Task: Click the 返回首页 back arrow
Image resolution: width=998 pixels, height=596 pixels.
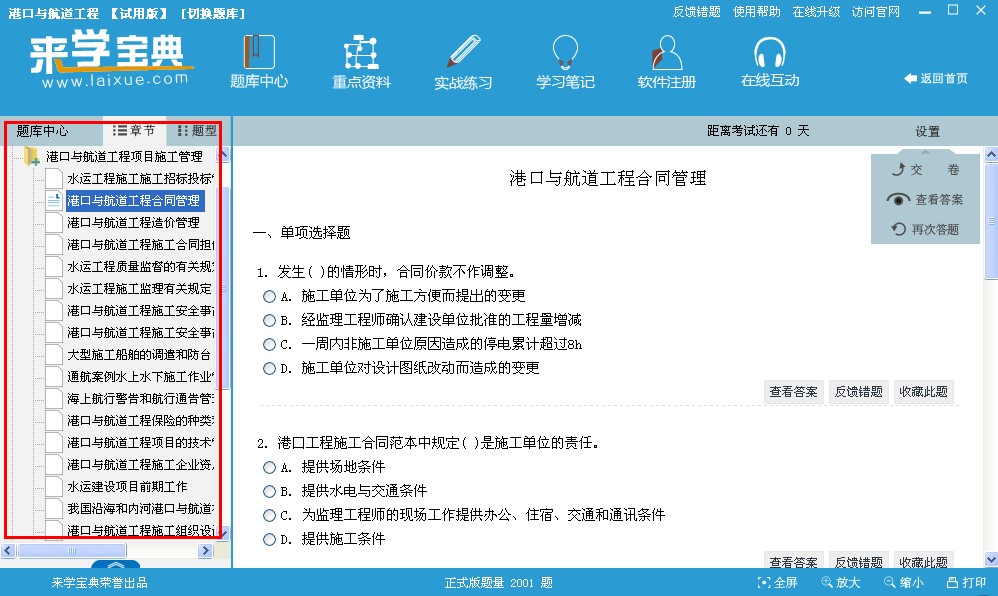Action: tap(910, 78)
